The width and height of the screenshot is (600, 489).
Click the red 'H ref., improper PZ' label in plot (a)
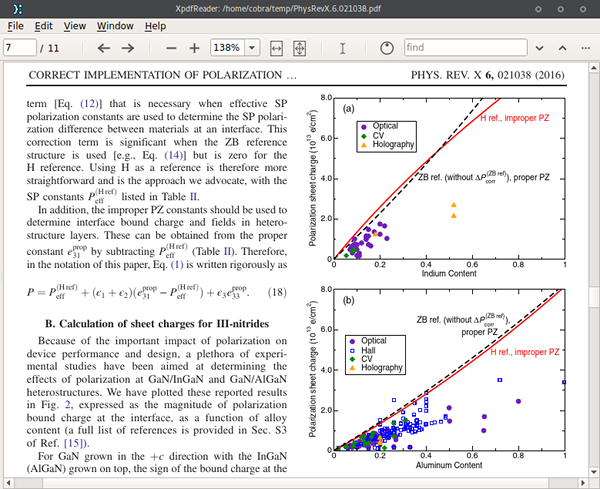click(514, 118)
